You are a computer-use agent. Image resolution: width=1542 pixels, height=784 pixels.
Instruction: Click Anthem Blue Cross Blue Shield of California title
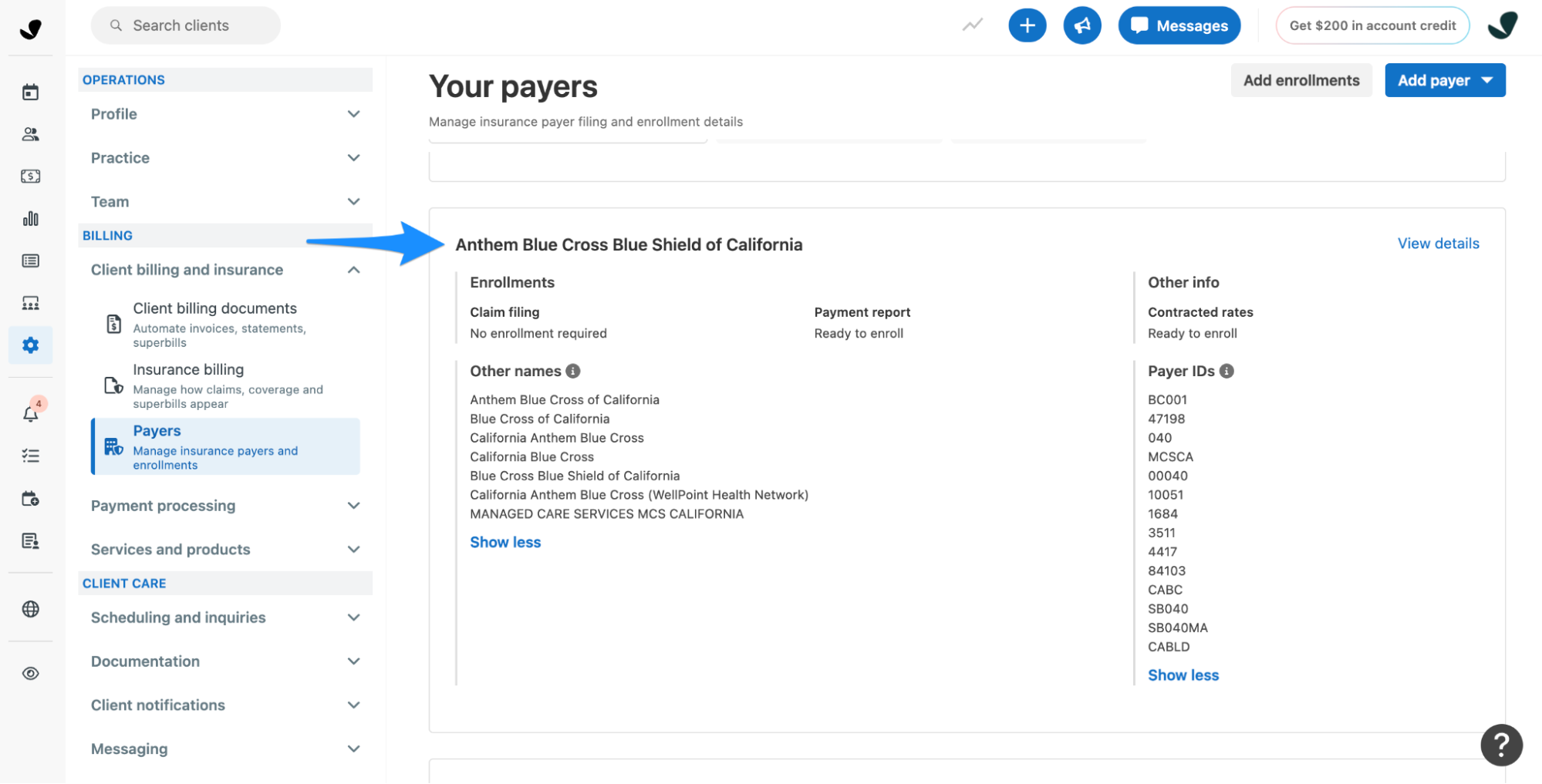pos(629,245)
